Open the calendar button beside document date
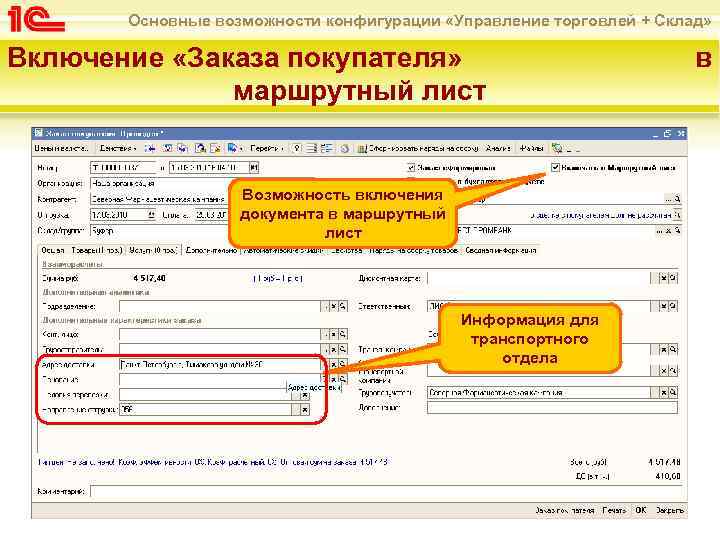This screenshot has height=540, width=720. tap(253, 168)
